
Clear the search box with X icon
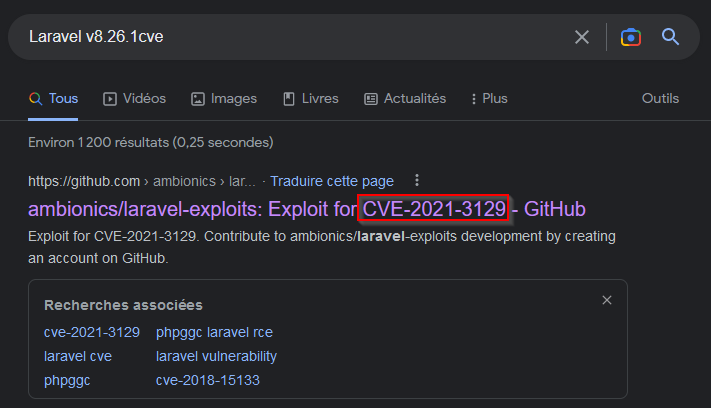(x=582, y=37)
